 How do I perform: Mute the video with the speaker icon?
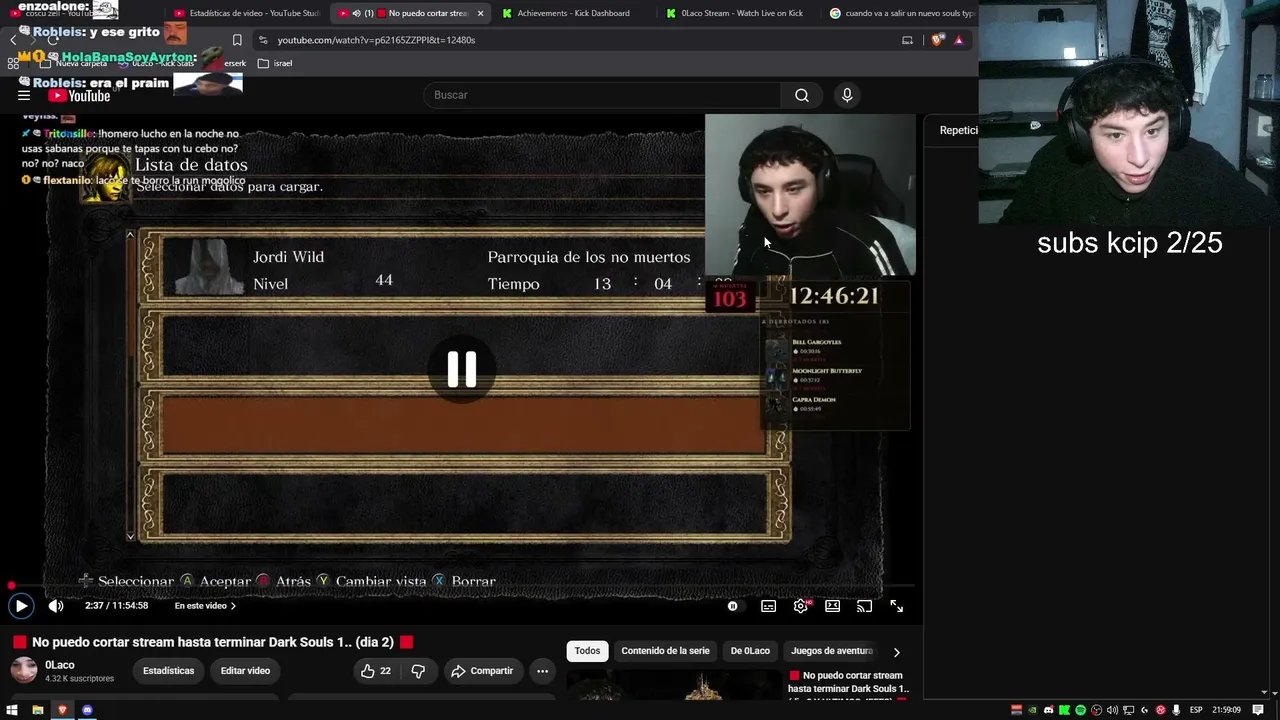tap(56, 606)
